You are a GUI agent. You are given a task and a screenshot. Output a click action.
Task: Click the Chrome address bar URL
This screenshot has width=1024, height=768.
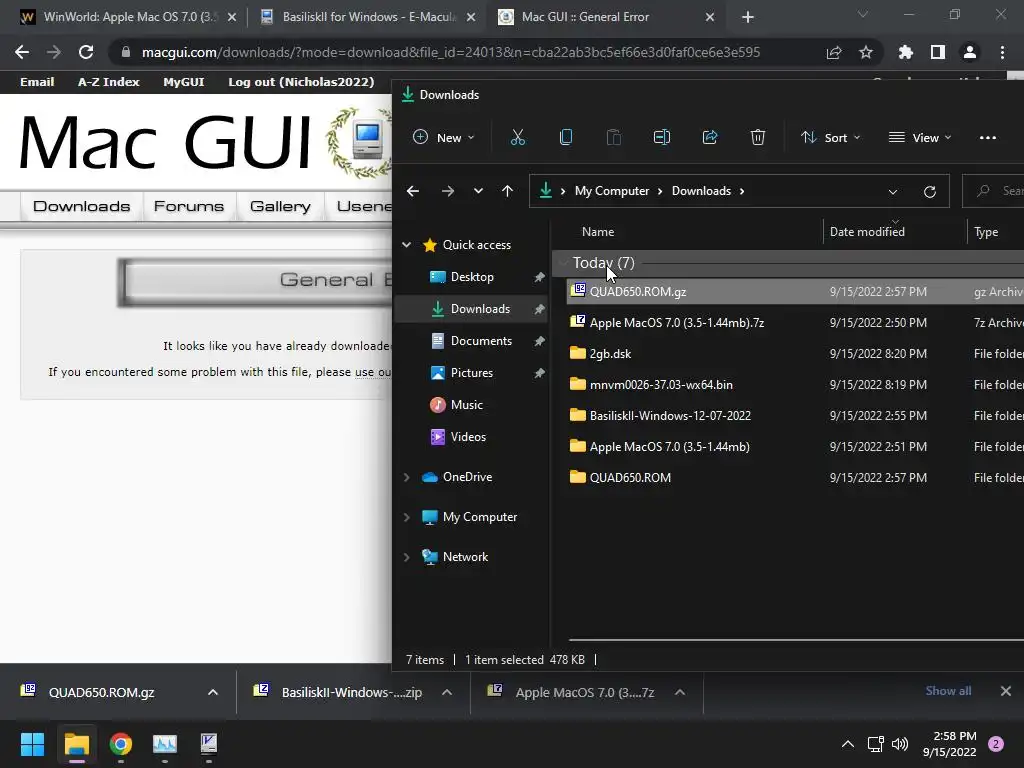click(451, 52)
